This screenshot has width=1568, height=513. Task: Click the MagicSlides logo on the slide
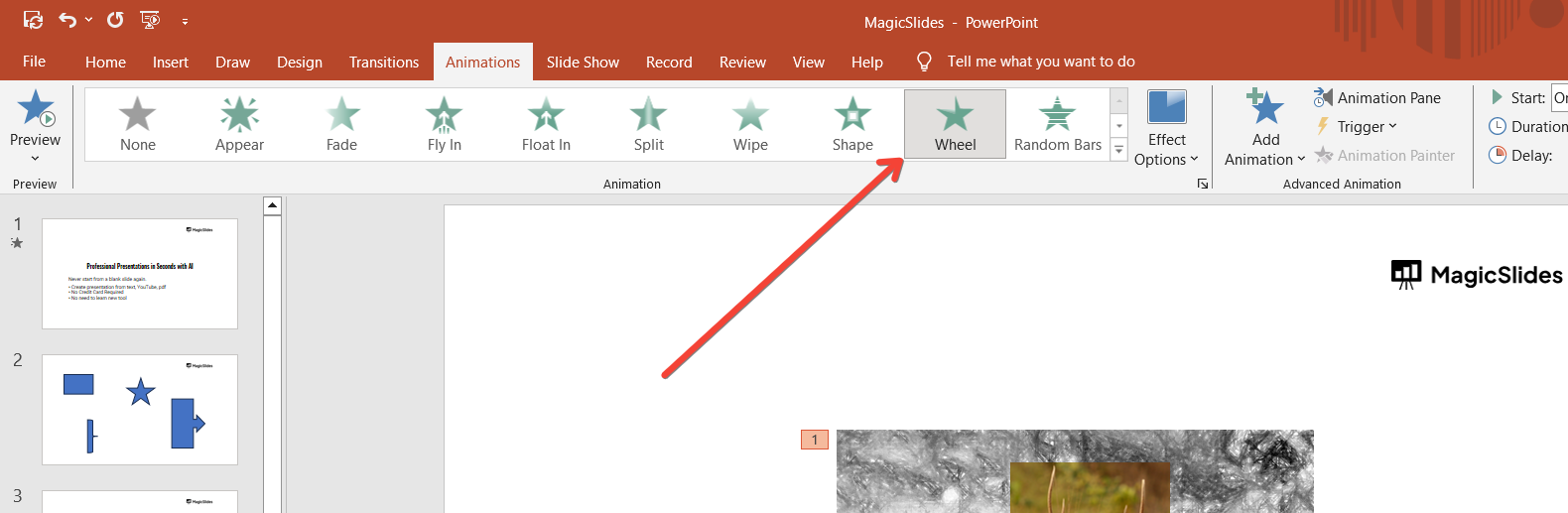point(1477,275)
